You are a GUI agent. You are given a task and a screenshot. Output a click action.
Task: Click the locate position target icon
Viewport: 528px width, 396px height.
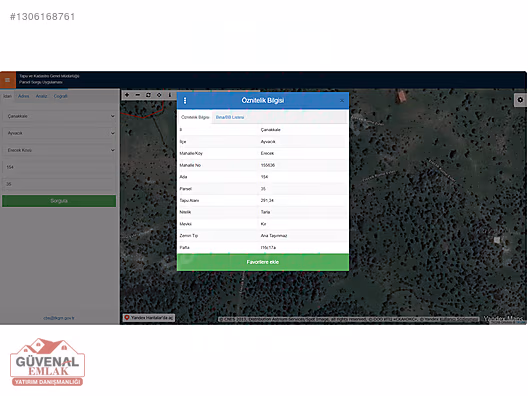click(x=159, y=95)
